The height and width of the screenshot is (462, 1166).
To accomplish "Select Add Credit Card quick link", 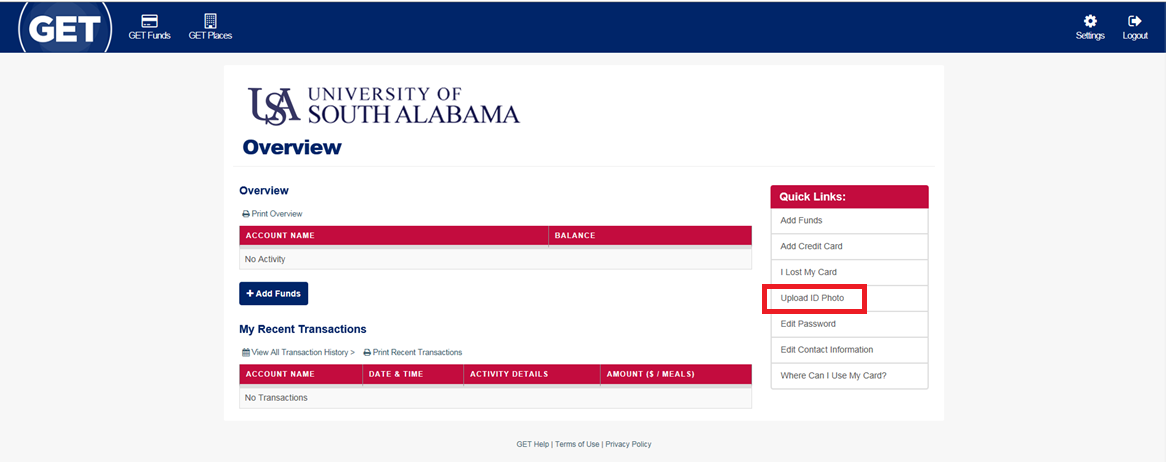I will pyautogui.click(x=849, y=246).
